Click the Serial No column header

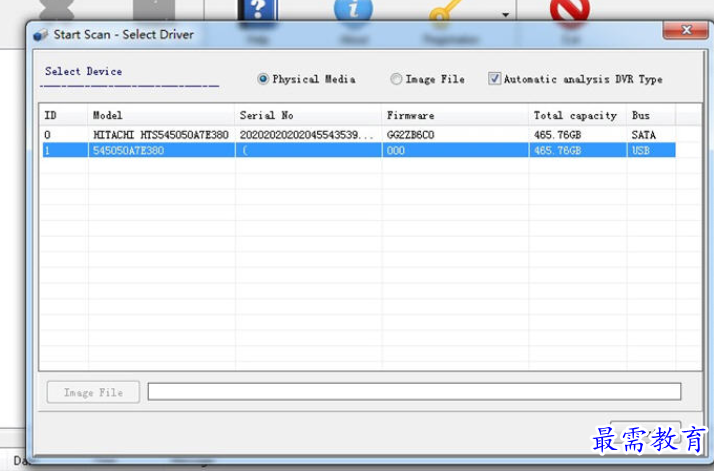(308, 115)
